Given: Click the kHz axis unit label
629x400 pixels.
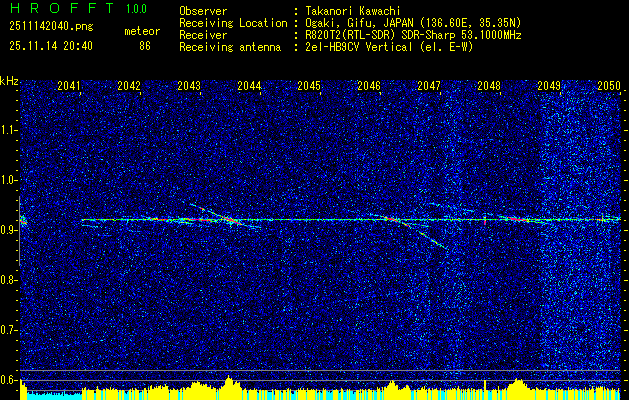Looking at the screenshot, I should pos(9,81).
